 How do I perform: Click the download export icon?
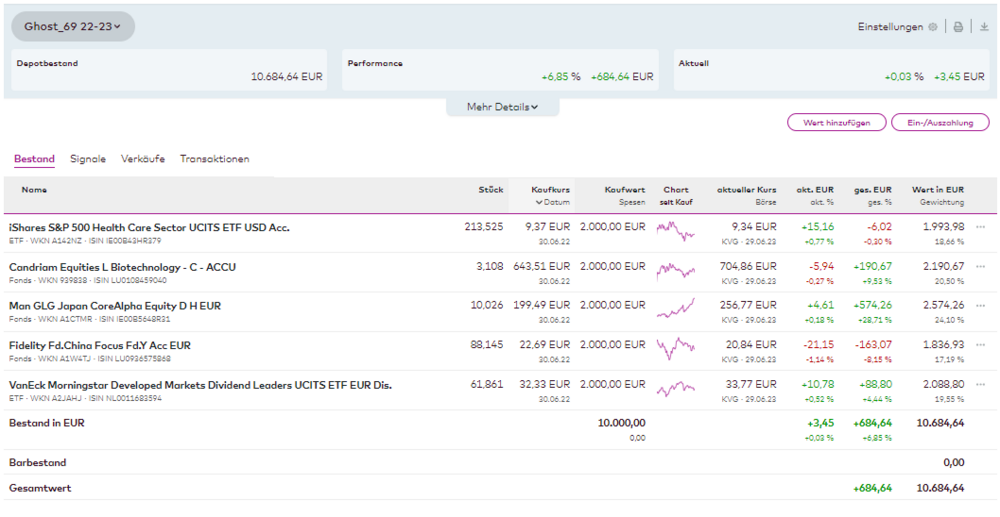coord(984,27)
